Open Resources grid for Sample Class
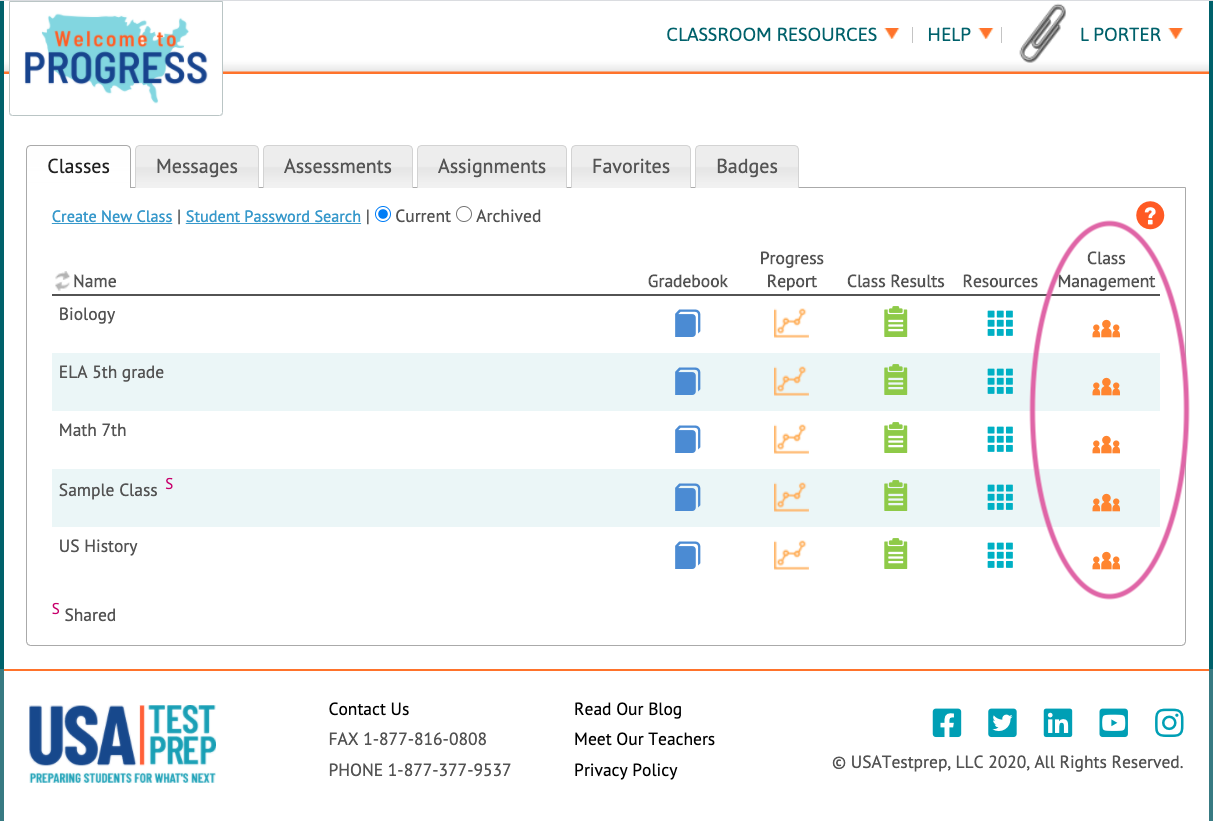 (1000, 497)
